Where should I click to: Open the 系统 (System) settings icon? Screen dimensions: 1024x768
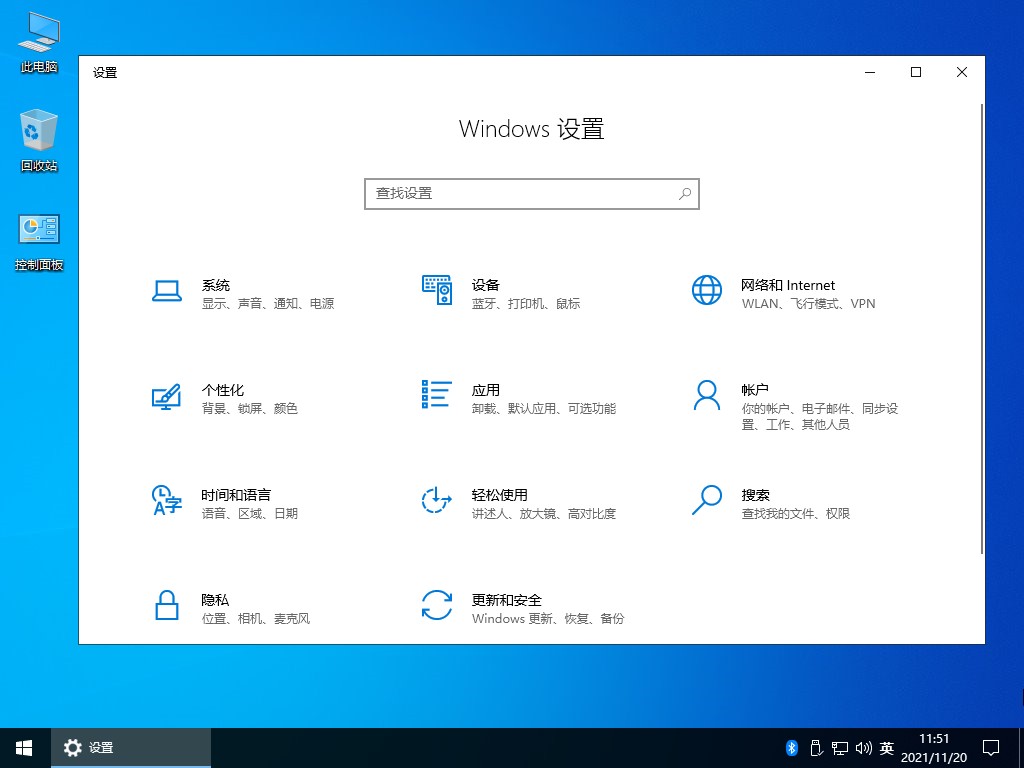pos(166,291)
